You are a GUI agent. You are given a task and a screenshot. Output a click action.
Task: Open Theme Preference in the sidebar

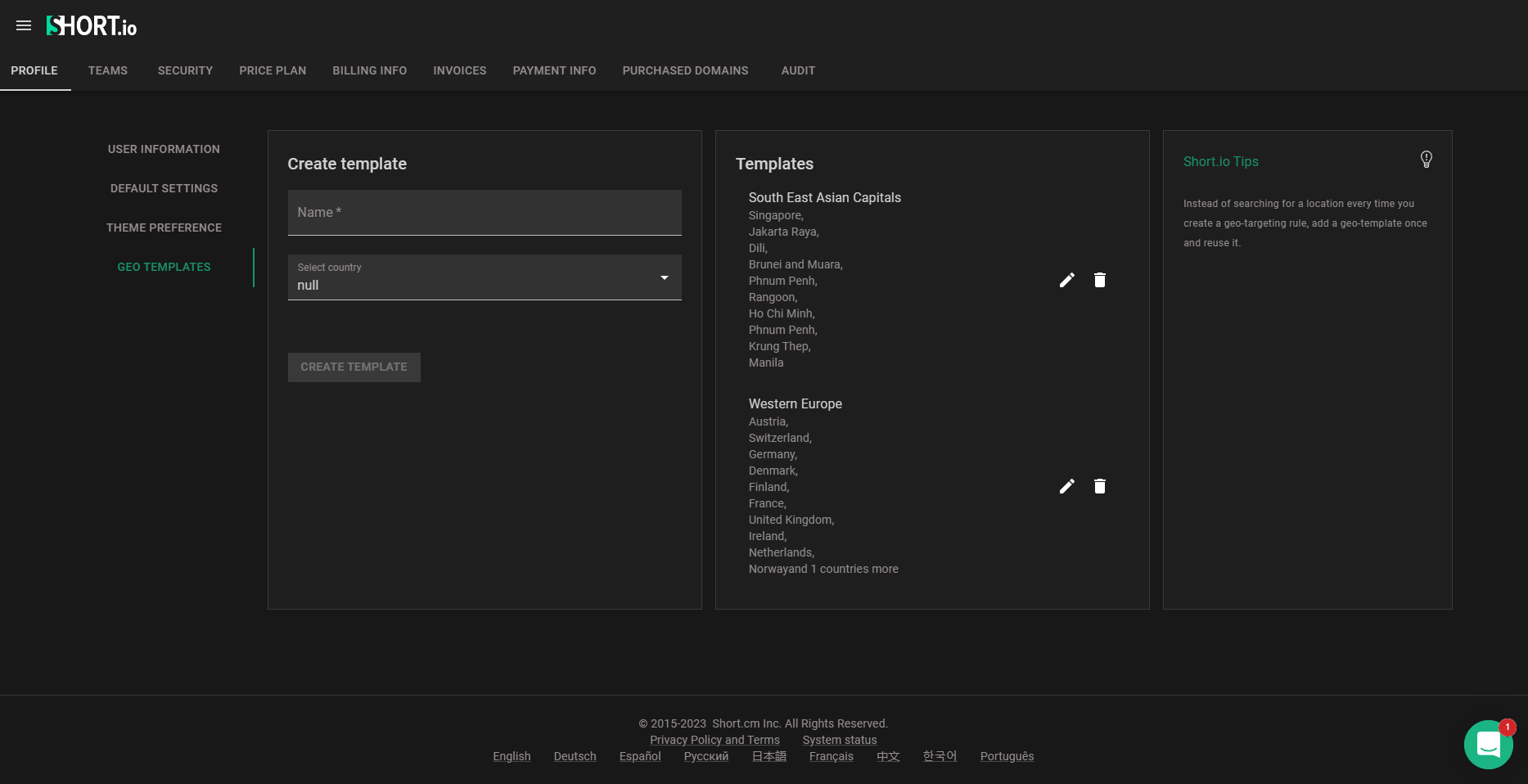coord(164,228)
